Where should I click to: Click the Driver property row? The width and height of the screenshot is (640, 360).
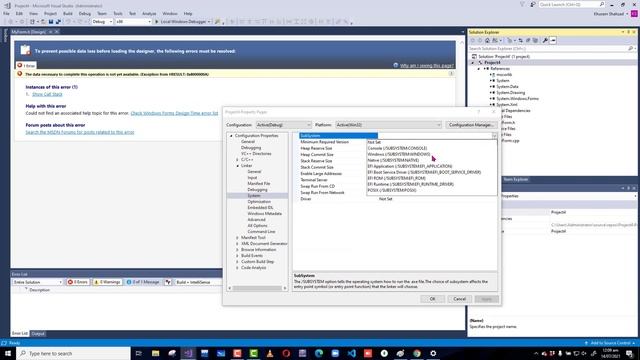[398, 199]
